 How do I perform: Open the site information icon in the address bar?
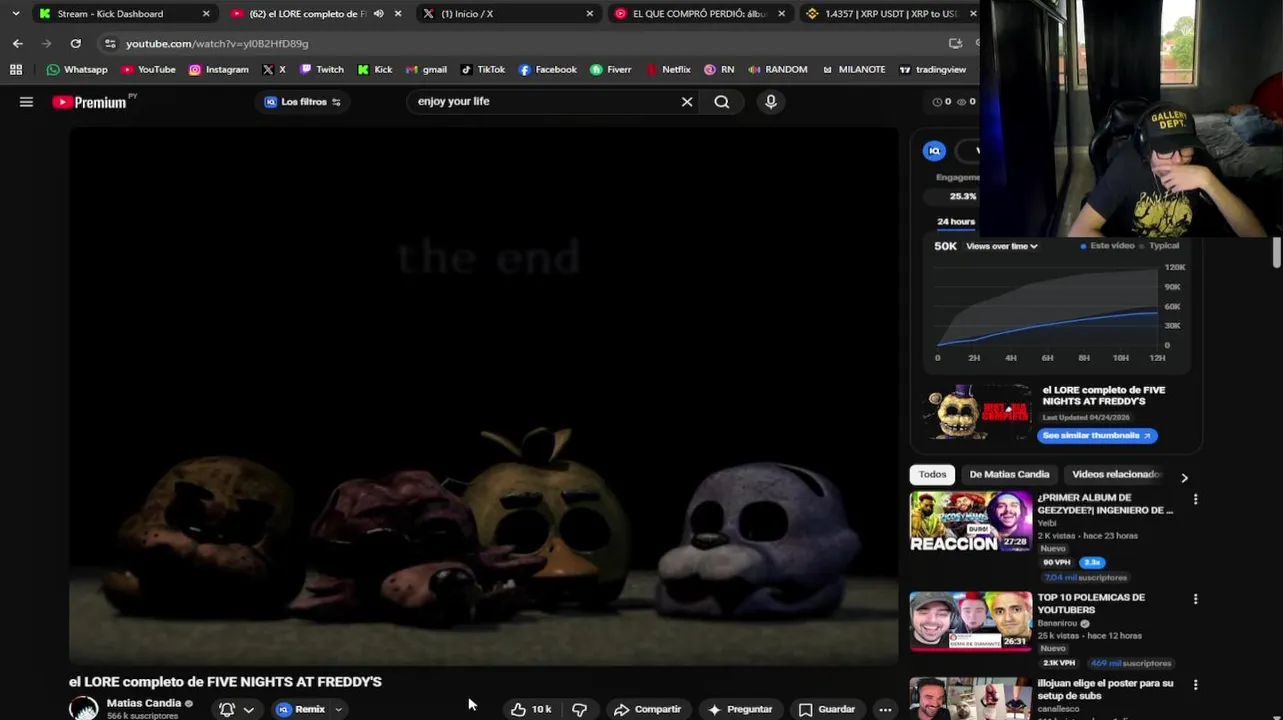(110, 44)
